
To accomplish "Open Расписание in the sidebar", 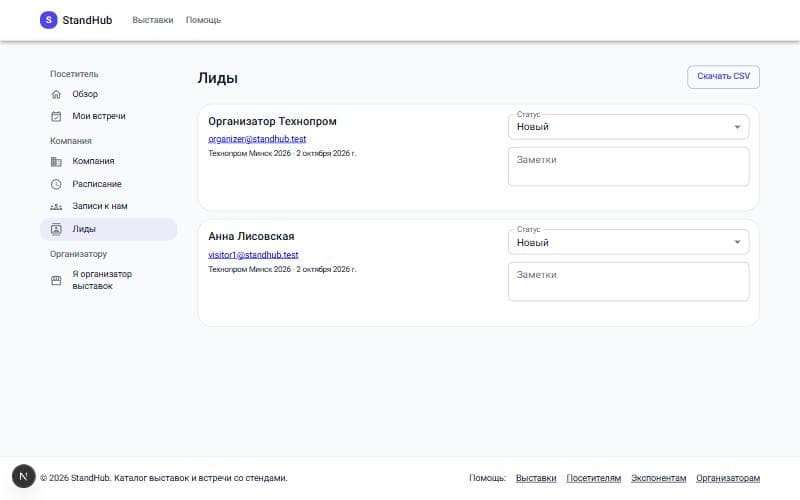I will click(x=109, y=184).
